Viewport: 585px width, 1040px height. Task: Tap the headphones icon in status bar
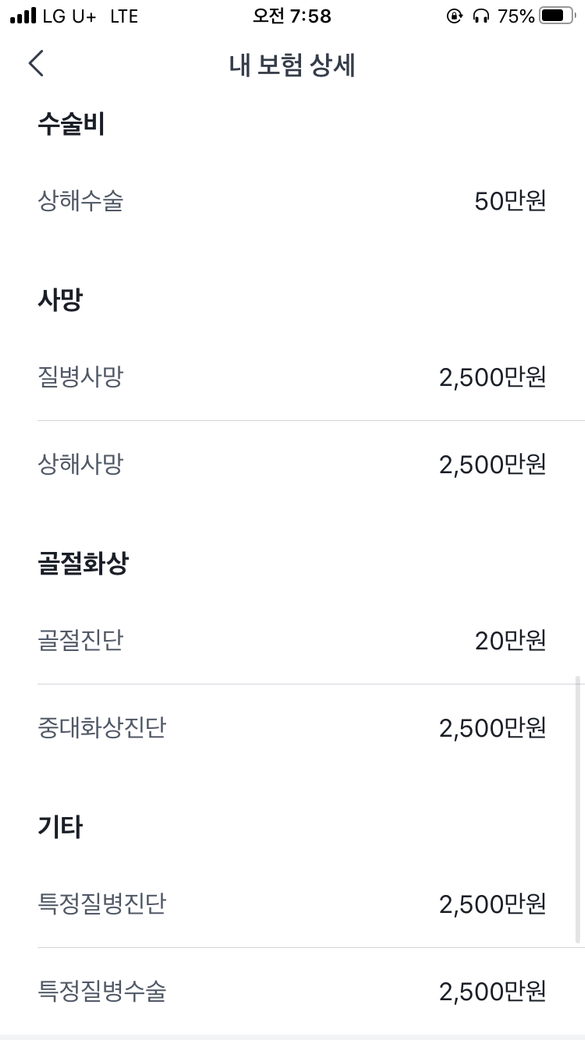tap(480, 17)
